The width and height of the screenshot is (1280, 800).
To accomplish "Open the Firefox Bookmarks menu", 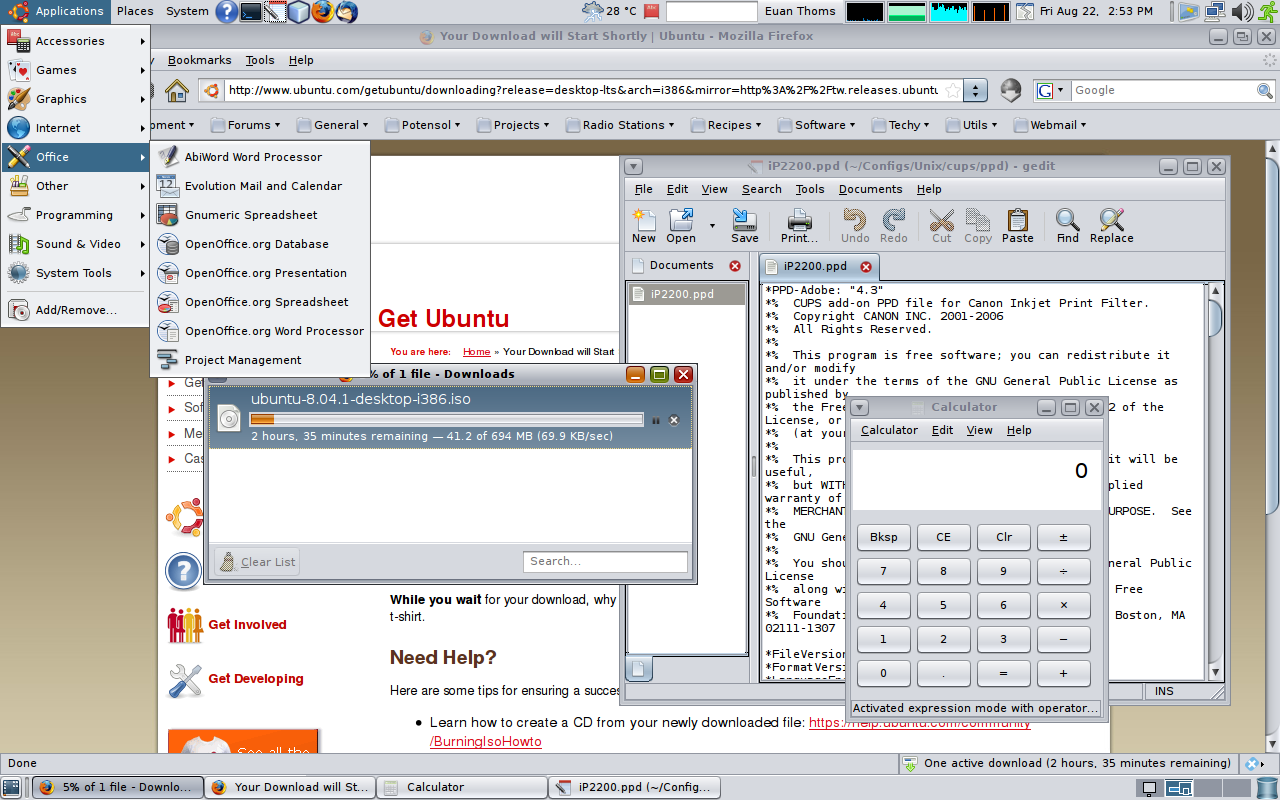I will (199, 60).
